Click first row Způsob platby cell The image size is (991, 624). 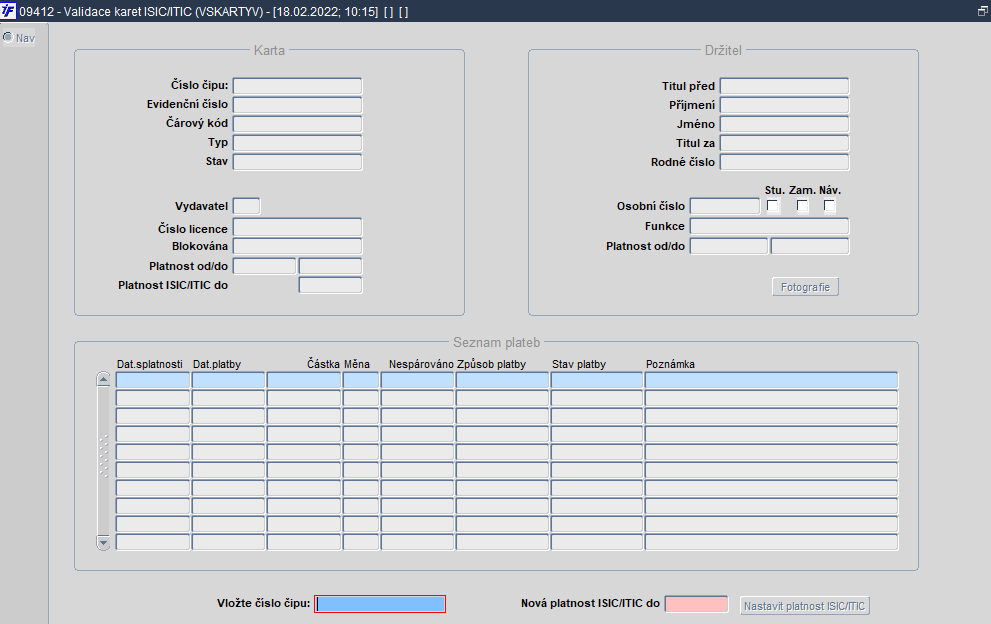[502, 380]
